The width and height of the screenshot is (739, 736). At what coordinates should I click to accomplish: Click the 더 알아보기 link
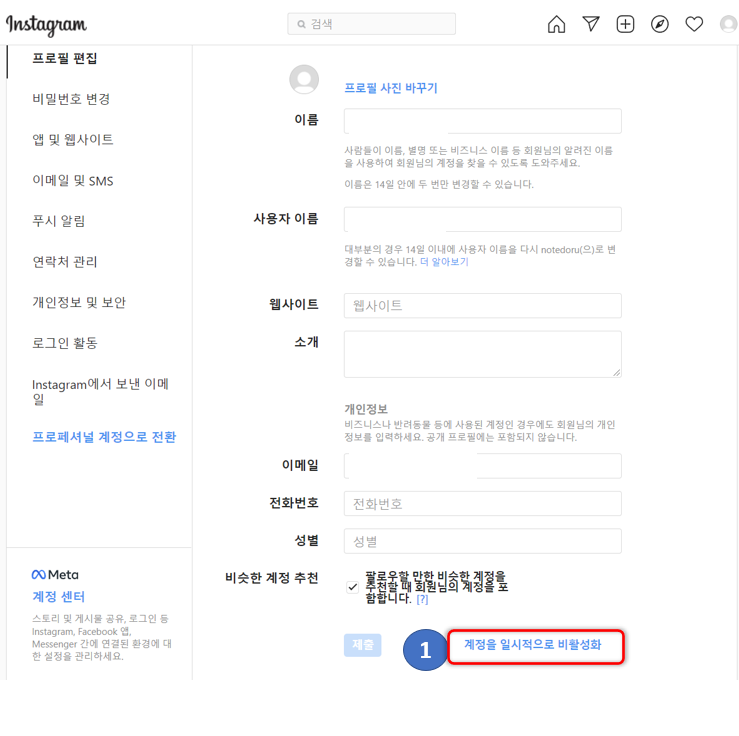(x=444, y=262)
